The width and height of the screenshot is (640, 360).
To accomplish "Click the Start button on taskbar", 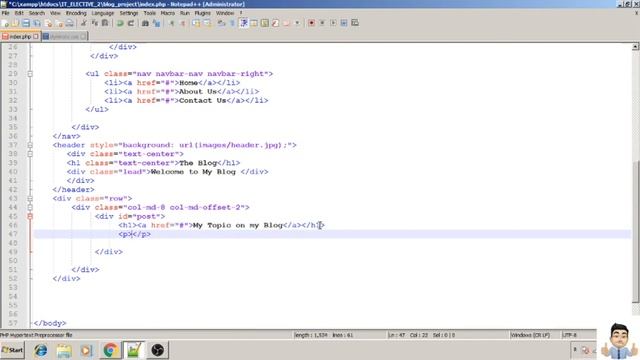I will click(x=12, y=350).
